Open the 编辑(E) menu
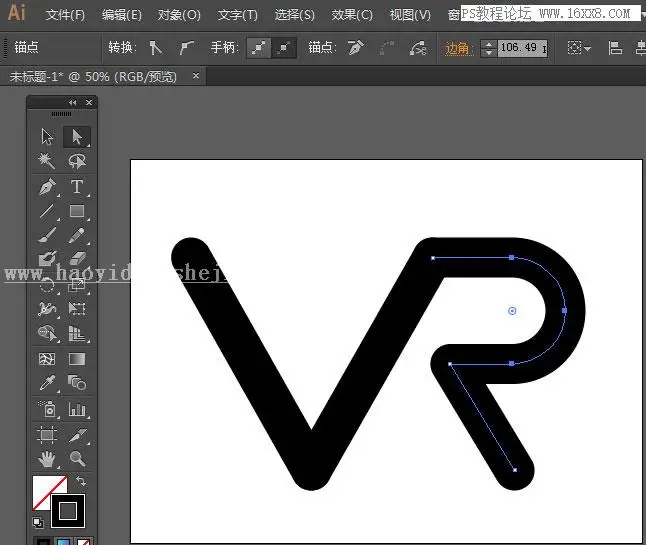Screen dimensions: 646x545 [x=122, y=15]
